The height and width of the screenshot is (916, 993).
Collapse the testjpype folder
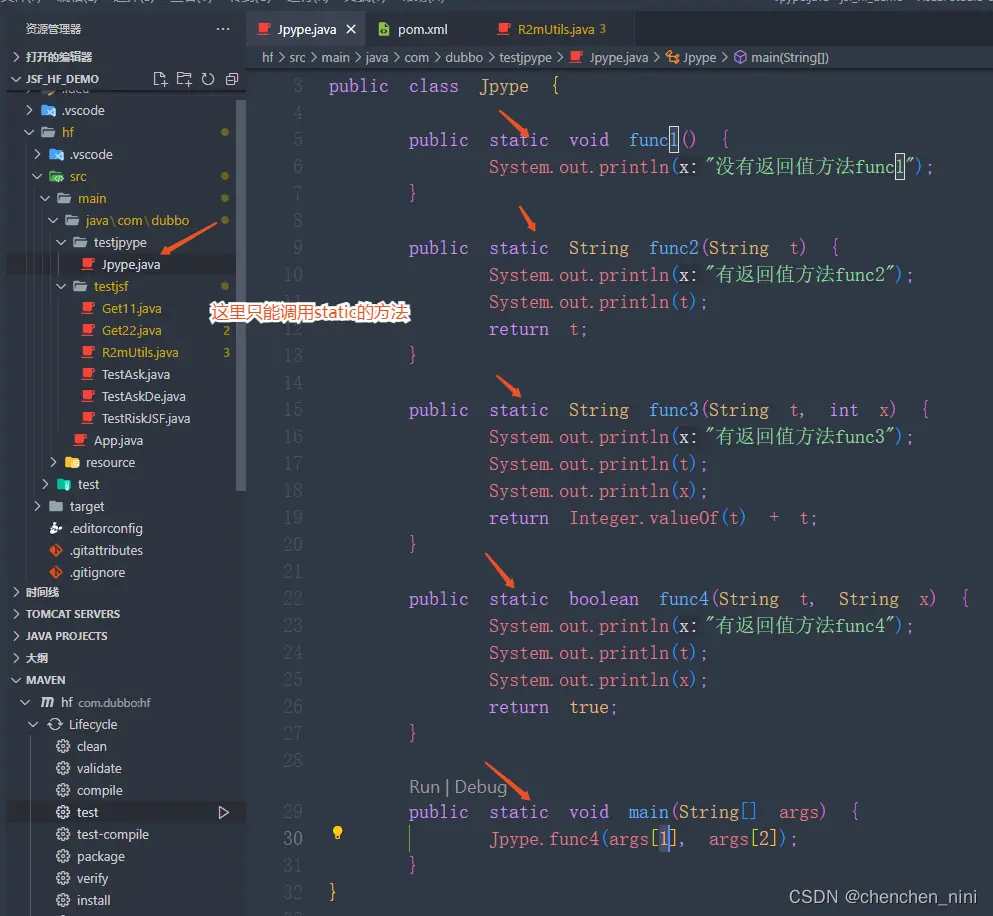(x=61, y=243)
